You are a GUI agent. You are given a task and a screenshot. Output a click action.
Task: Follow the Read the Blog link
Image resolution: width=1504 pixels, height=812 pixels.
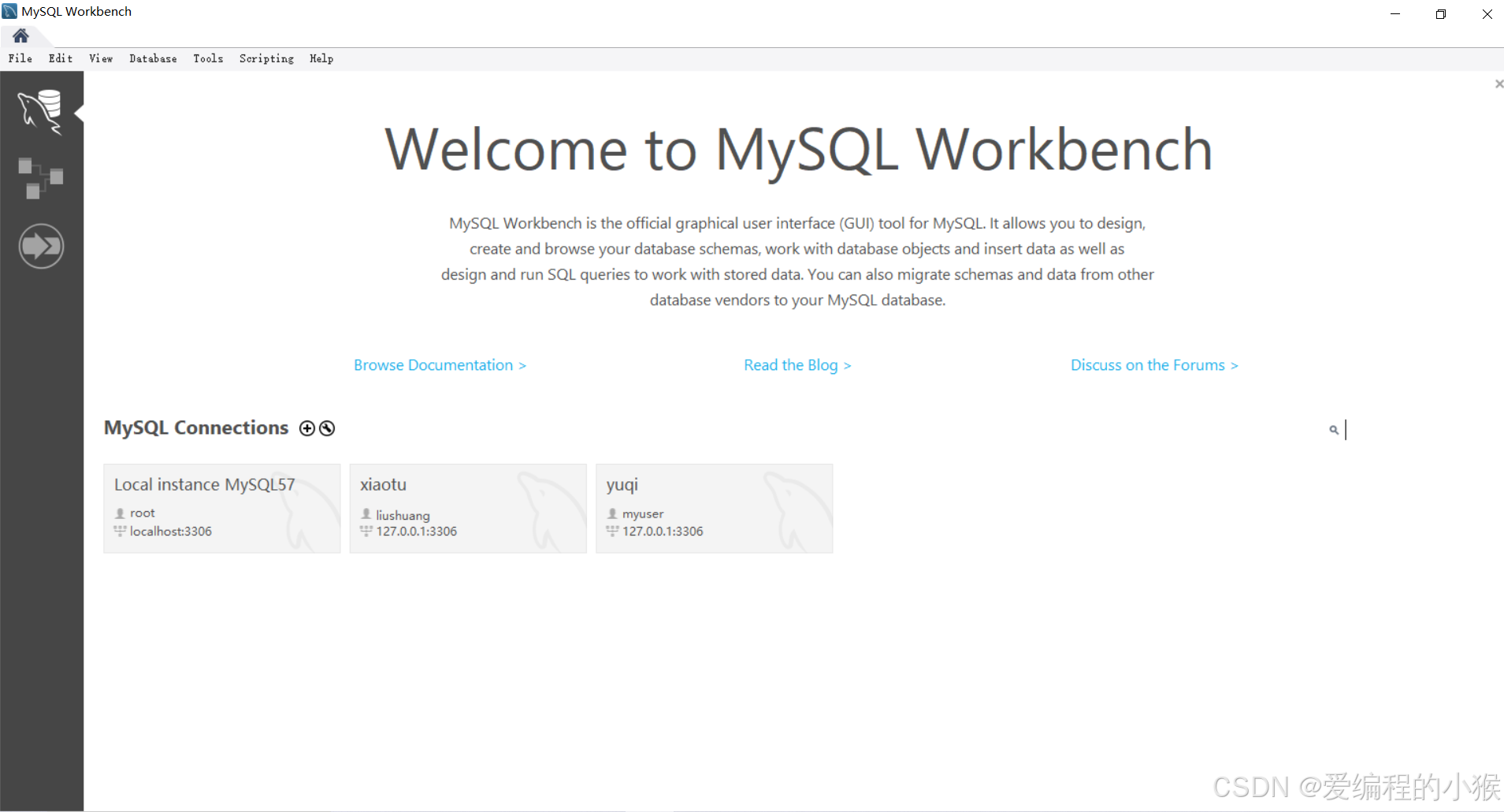point(797,365)
